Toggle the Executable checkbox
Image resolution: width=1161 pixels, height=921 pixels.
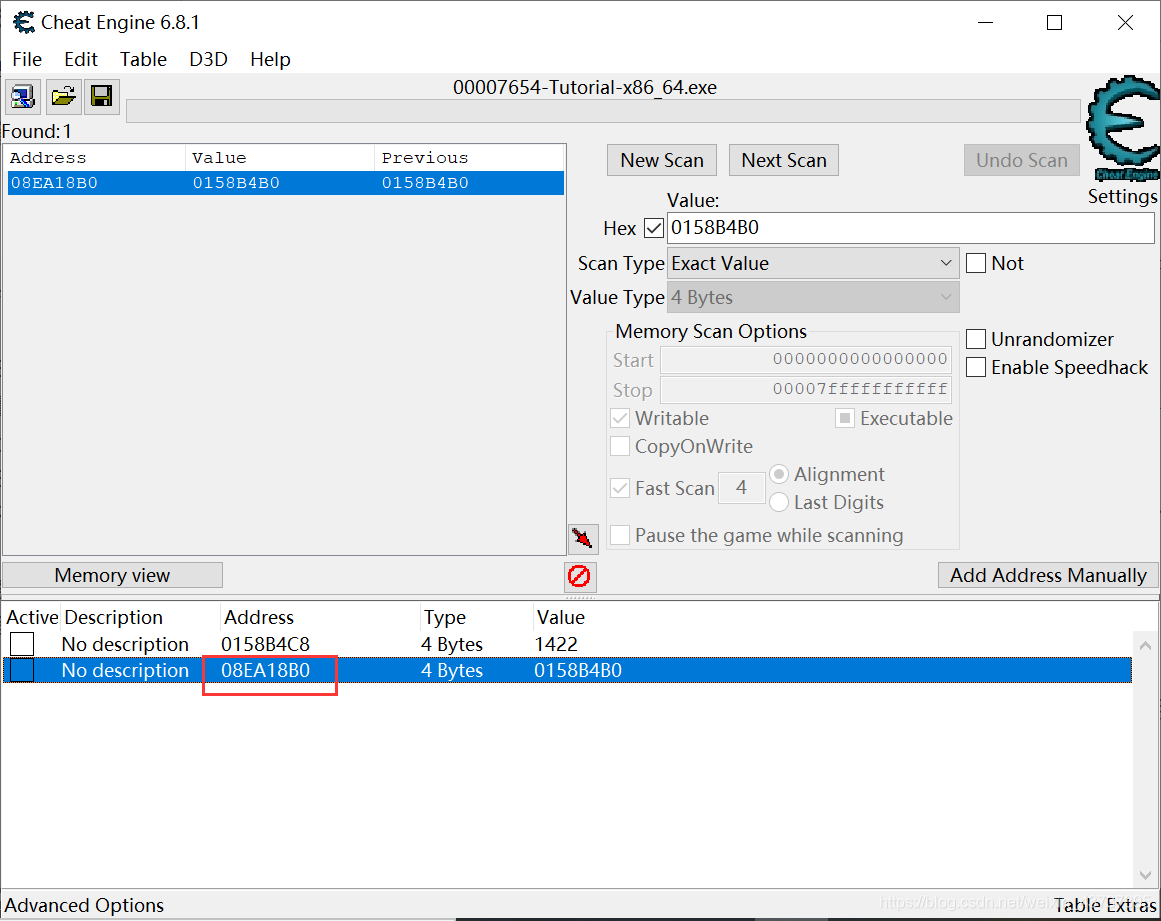pos(845,418)
